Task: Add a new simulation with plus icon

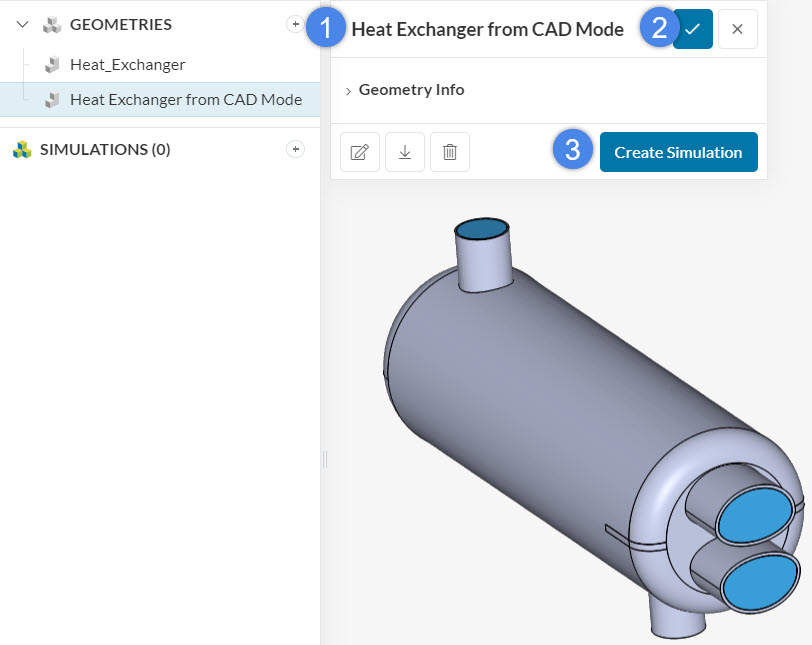Action: (294, 149)
